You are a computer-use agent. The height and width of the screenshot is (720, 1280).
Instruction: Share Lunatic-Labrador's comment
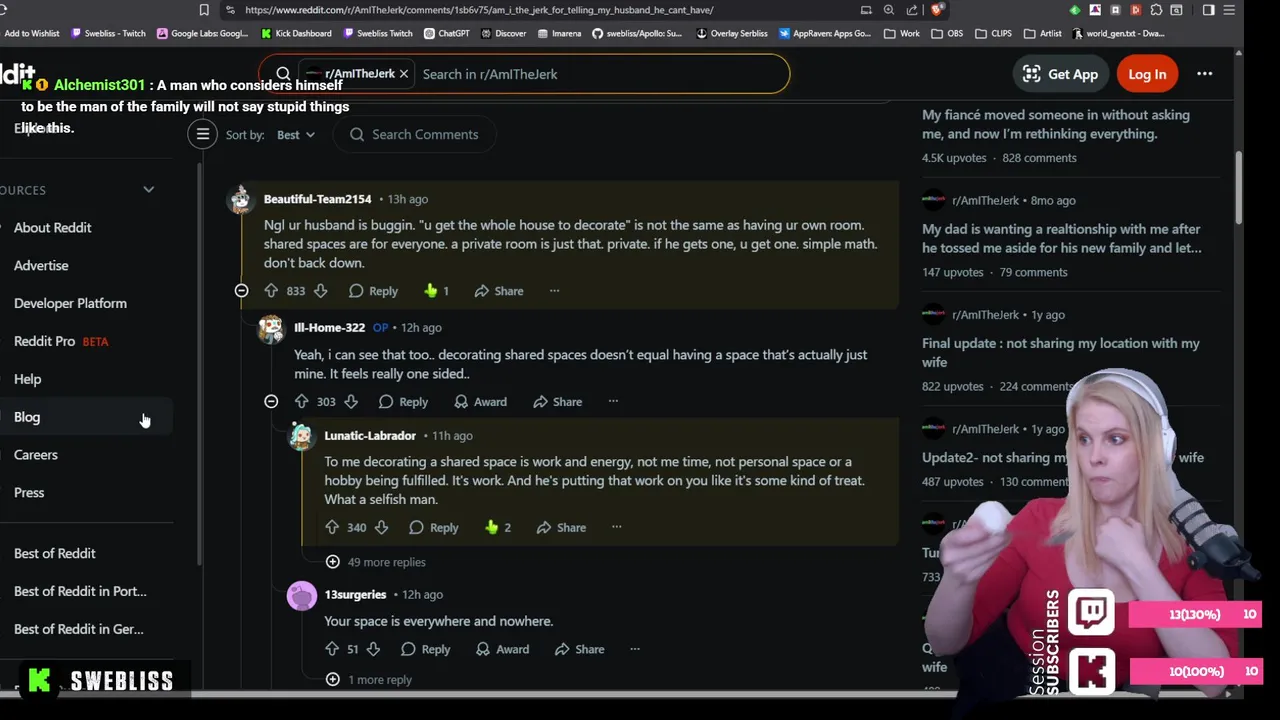[x=561, y=528]
